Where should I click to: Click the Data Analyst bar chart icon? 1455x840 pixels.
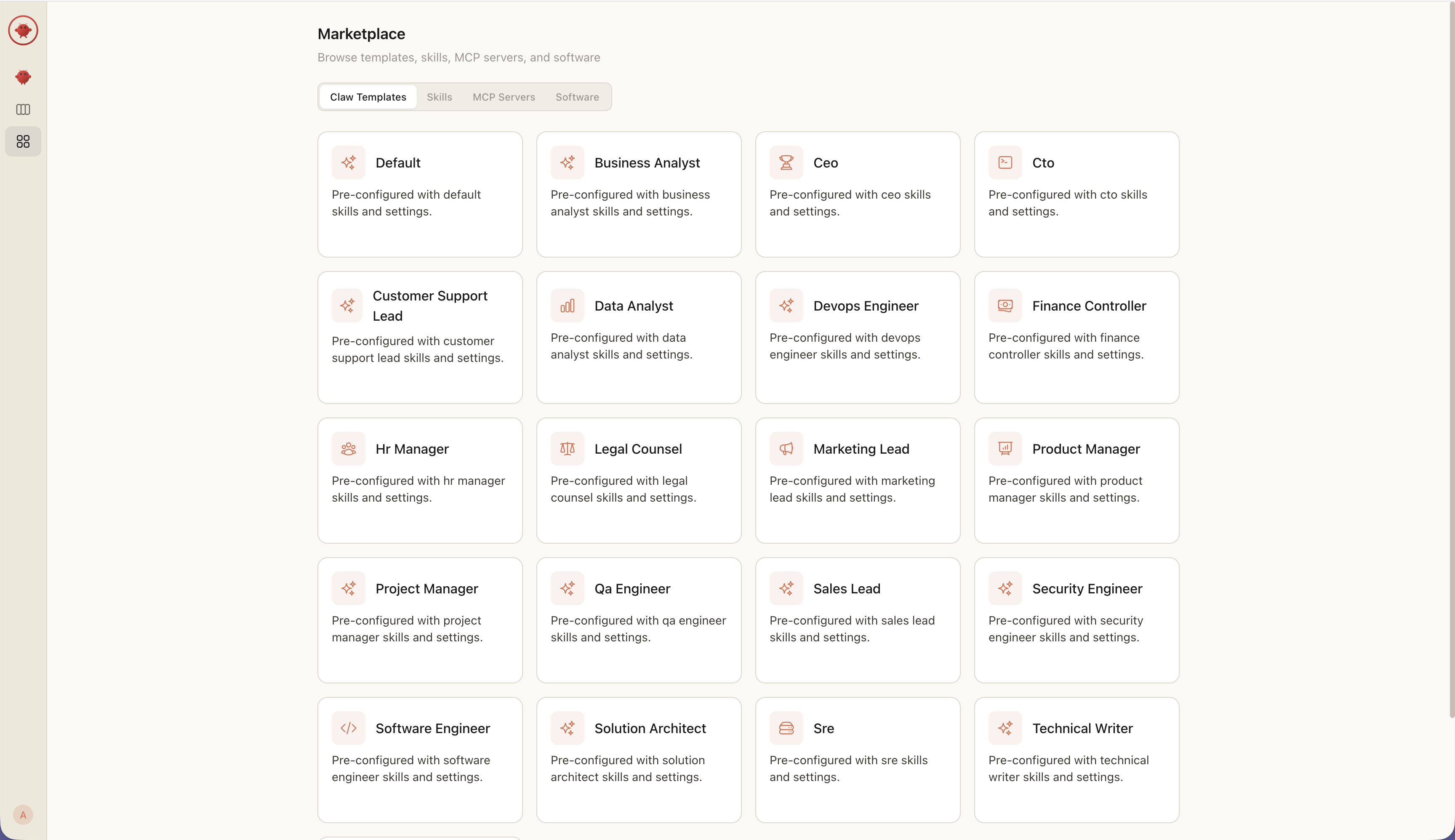click(568, 306)
